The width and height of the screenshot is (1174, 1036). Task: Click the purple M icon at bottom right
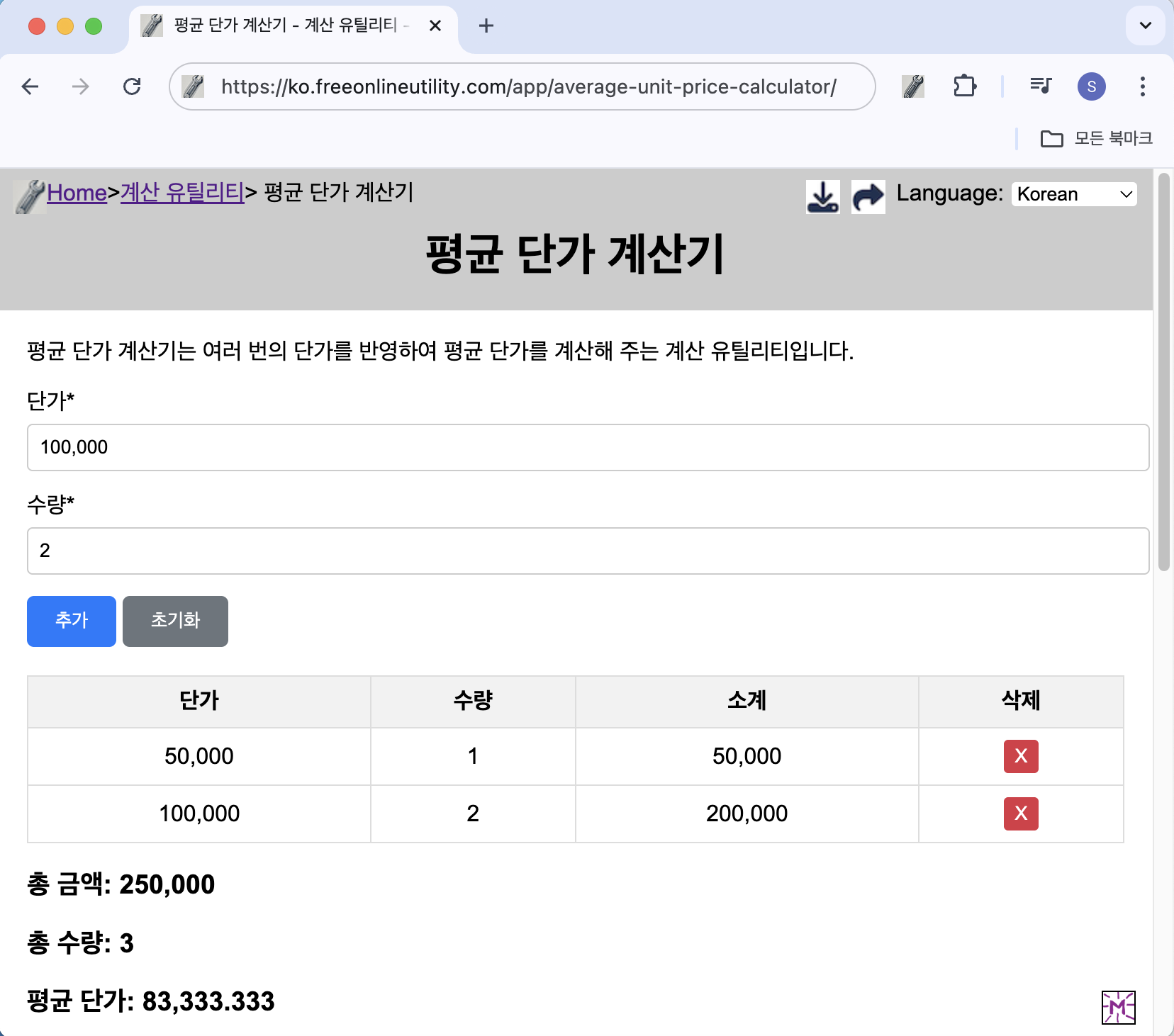[x=1119, y=1008]
